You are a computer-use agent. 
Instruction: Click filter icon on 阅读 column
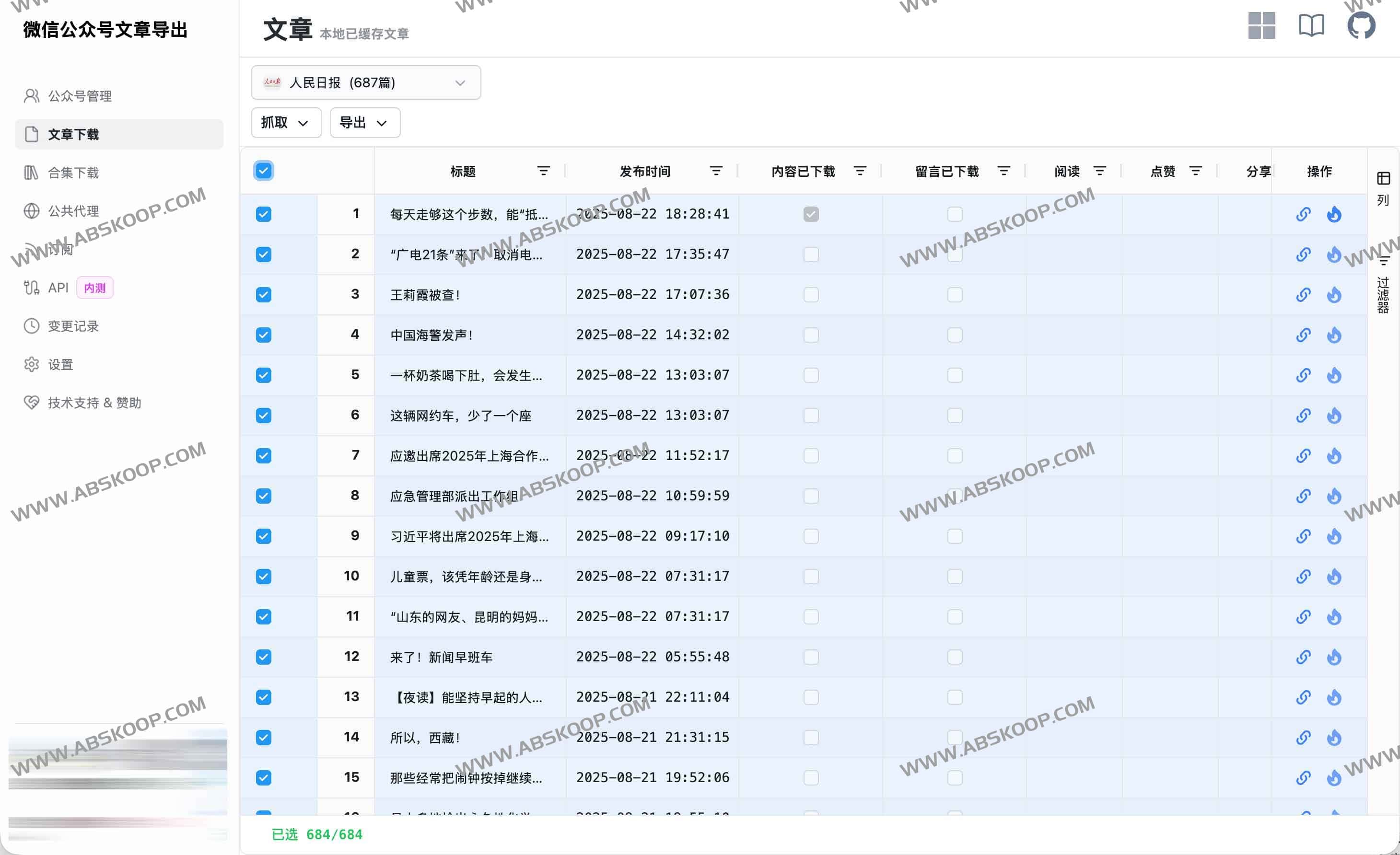[x=1099, y=171]
